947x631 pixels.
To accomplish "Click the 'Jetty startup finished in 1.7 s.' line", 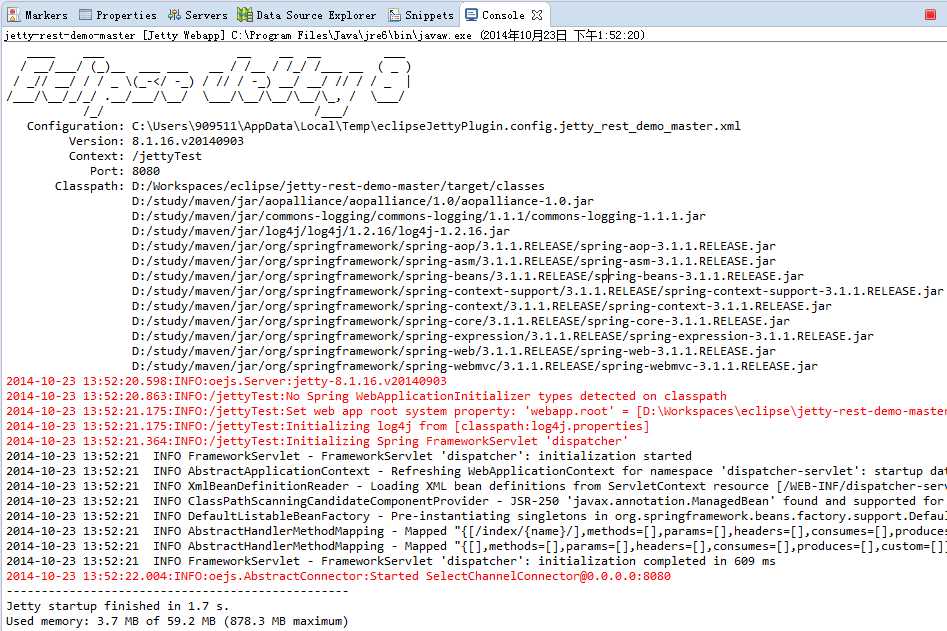I will tap(118, 606).
